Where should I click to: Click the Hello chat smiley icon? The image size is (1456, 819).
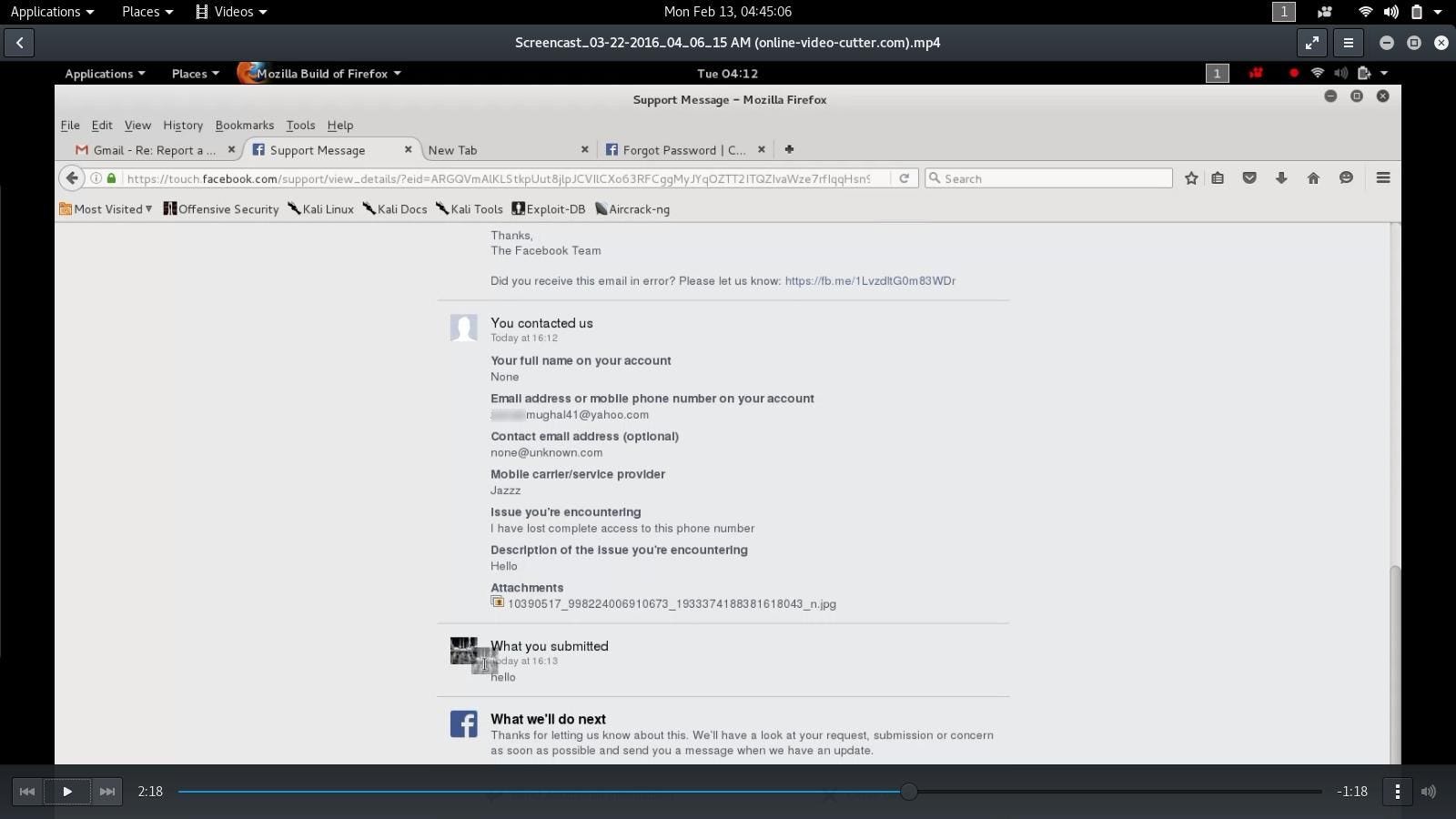click(1346, 178)
